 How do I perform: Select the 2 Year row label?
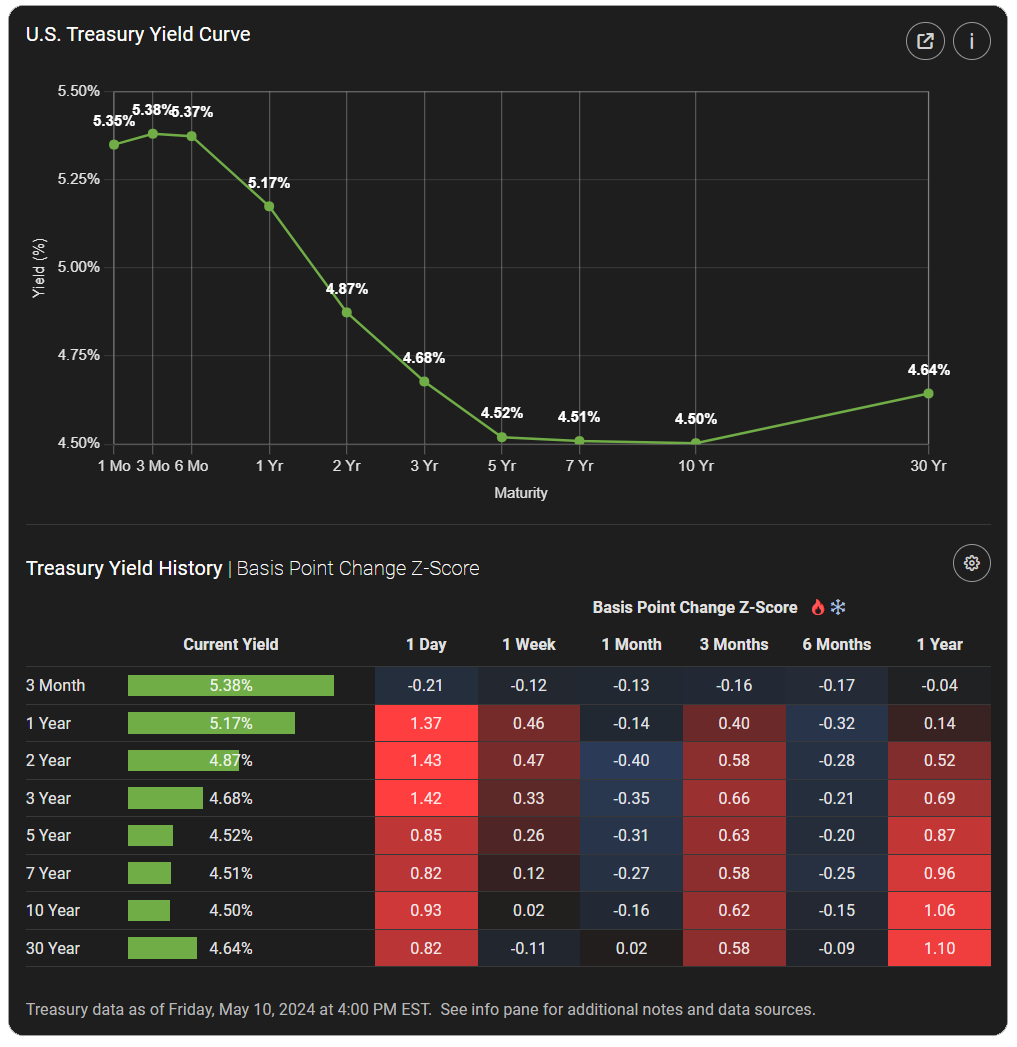coord(48,760)
